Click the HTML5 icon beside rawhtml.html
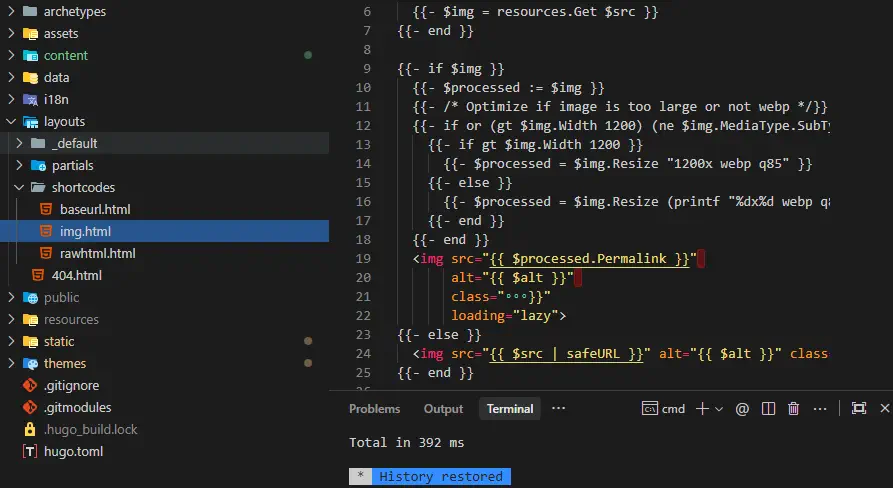The image size is (893, 488). tap(46, 253)
